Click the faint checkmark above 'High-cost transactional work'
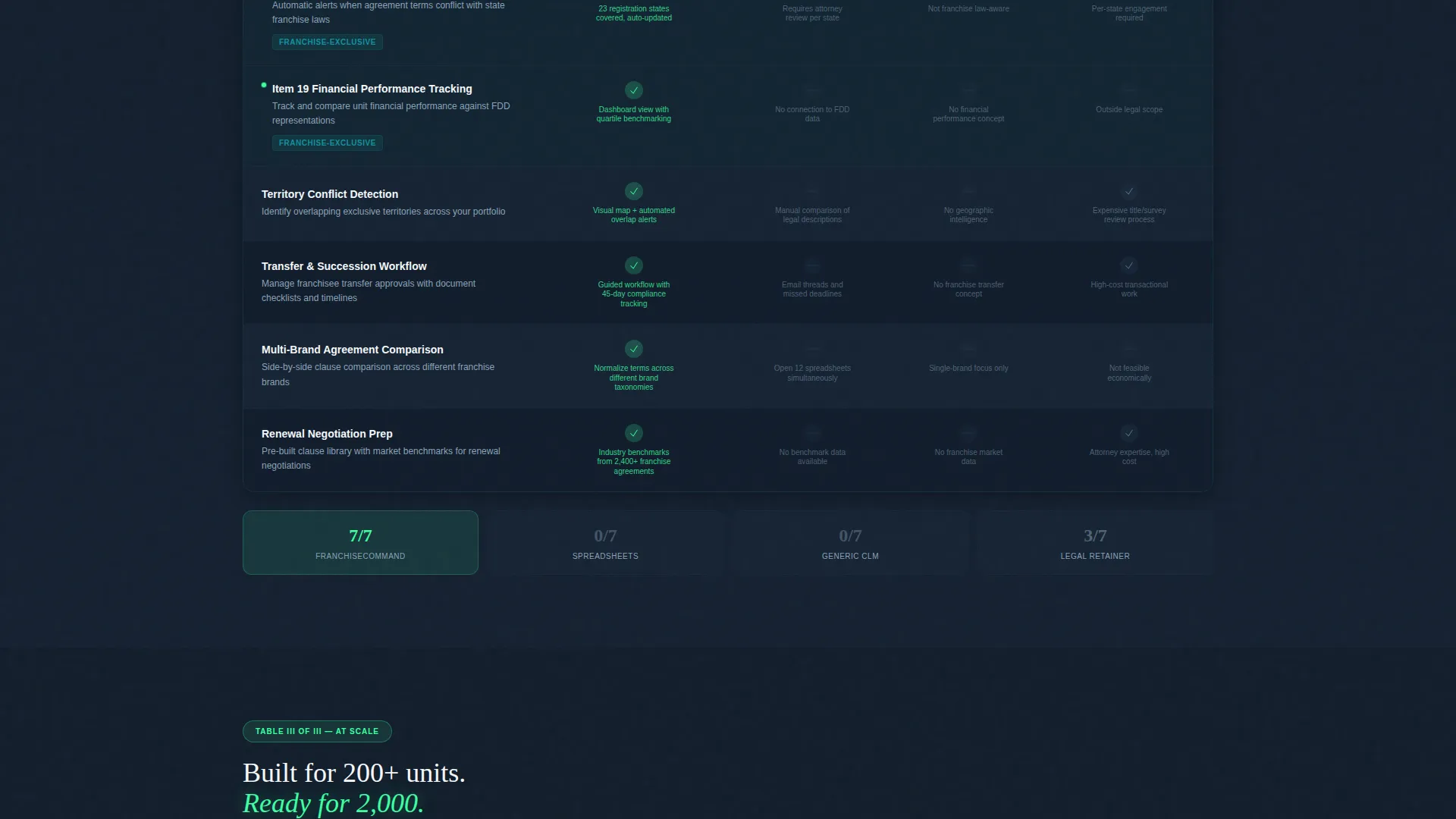The width and height of the screenshot is (1456, 819). (1129, 265)
